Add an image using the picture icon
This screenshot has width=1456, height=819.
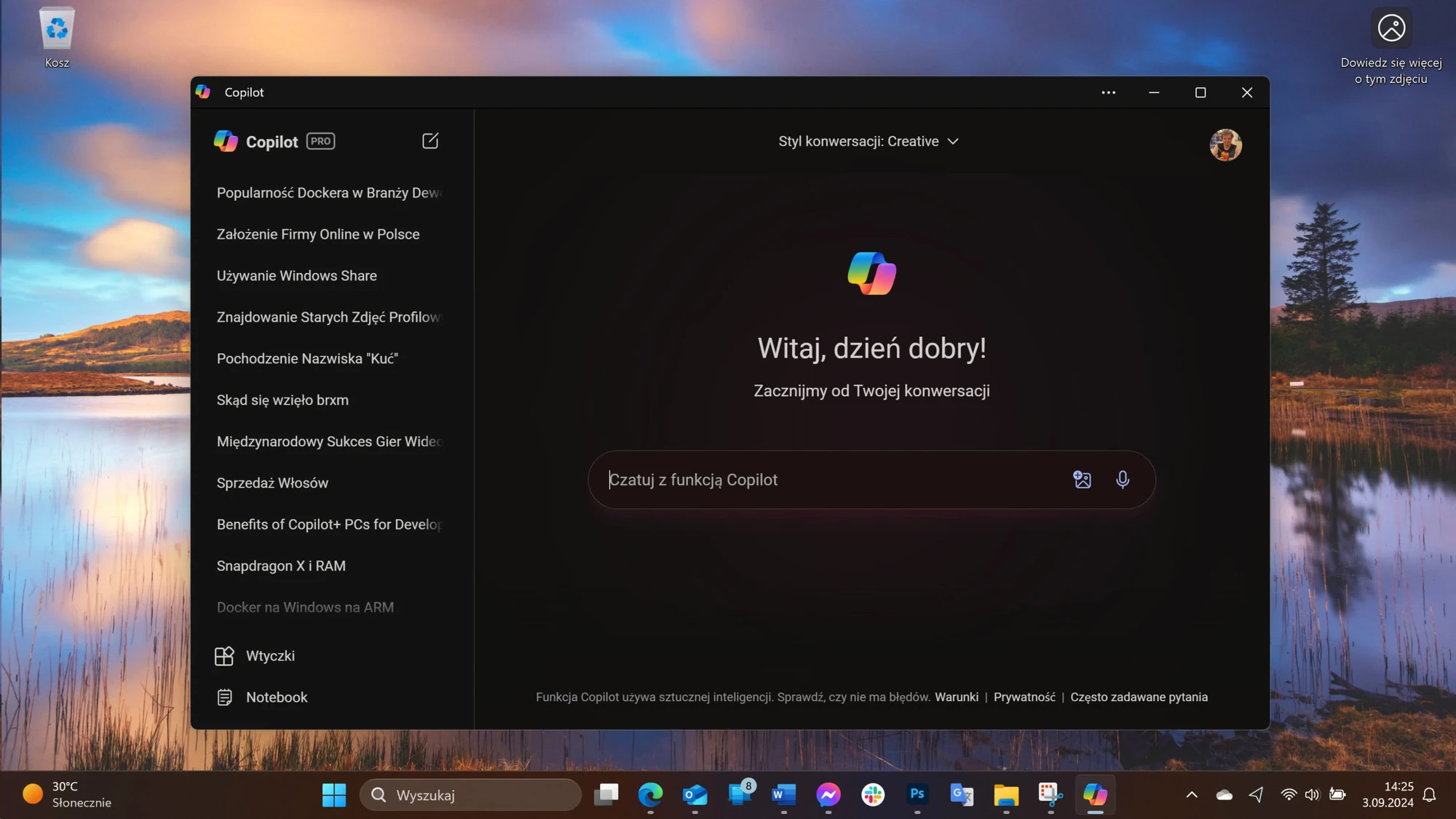(1082, 480)
